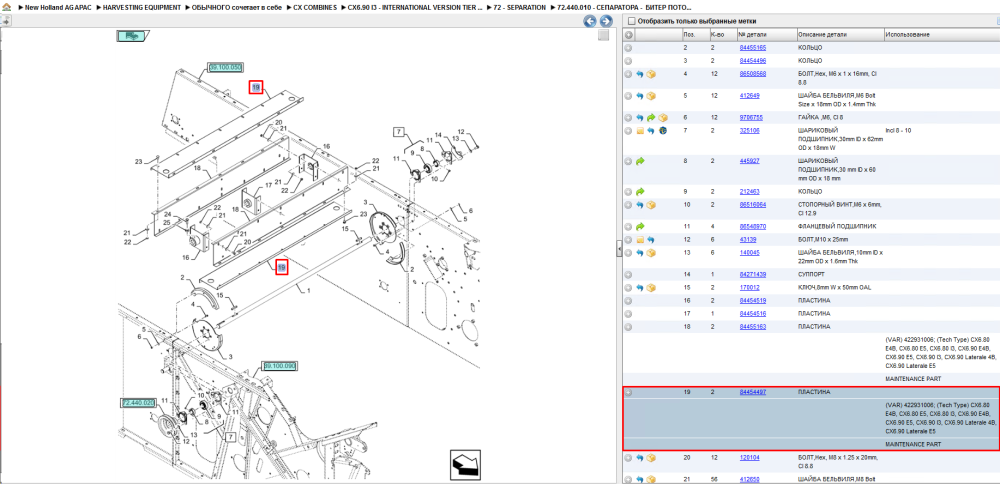Click the round add button for part 84454519
The image size is (1000, 484).
click(628, 300)
